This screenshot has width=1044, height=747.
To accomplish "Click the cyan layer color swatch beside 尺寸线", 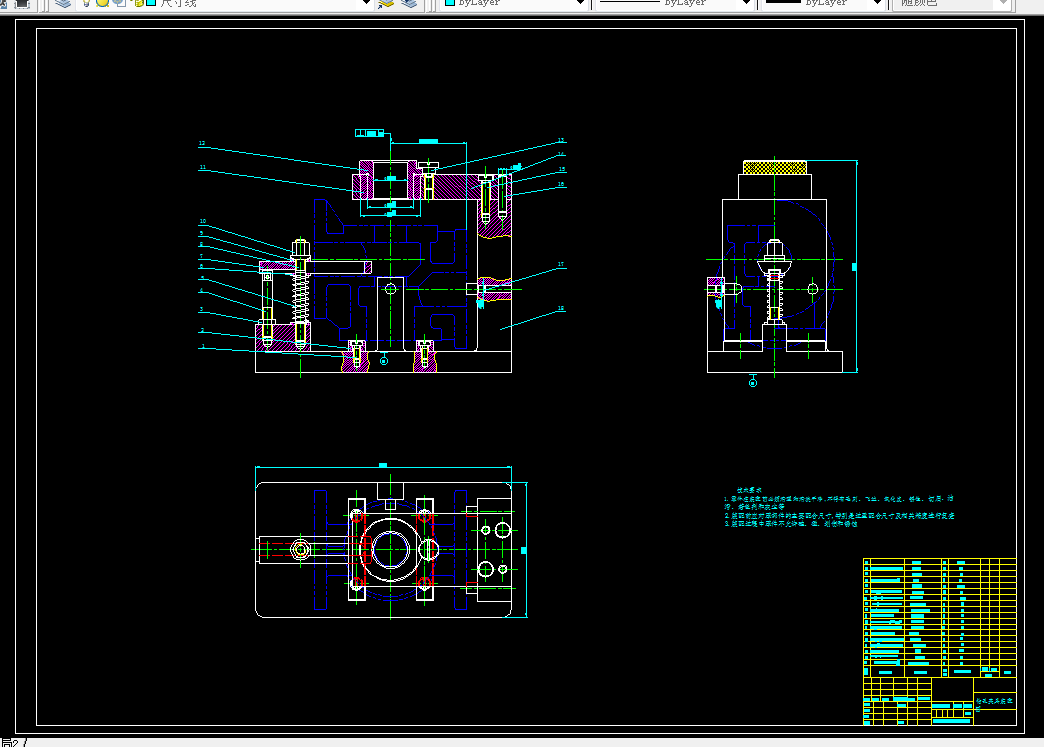I will (151, 3).
